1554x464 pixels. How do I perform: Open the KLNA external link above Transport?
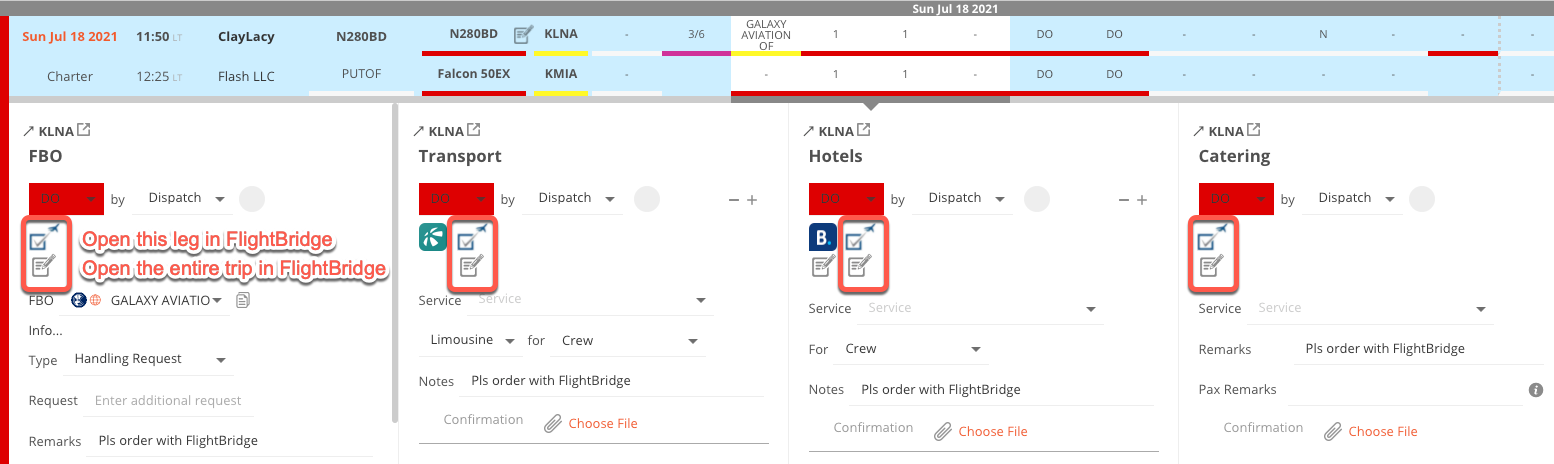474,130
